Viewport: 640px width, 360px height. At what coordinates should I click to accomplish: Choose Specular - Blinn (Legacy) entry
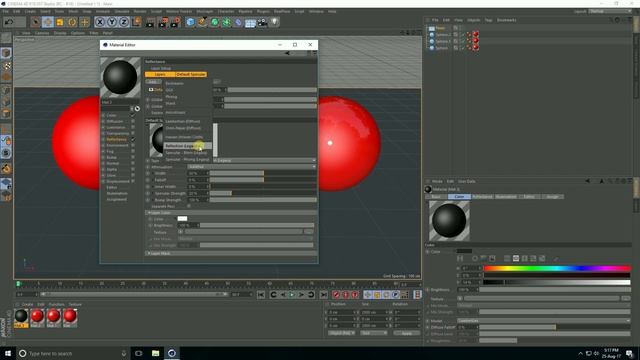(x=186, y=153)
